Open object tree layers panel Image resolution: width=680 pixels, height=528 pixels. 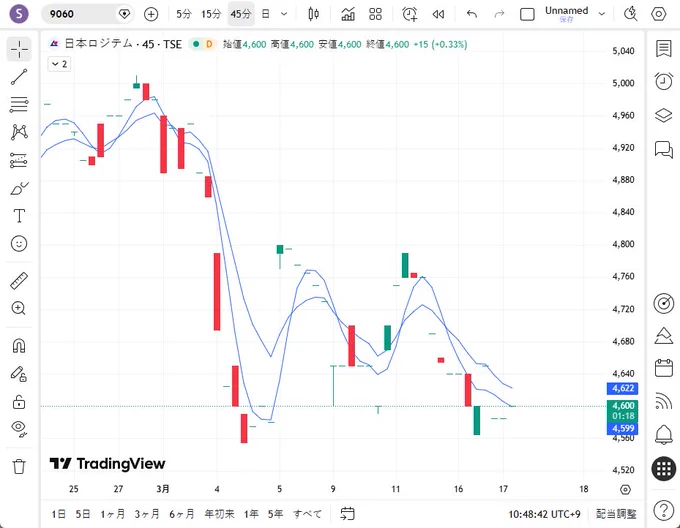664,115
